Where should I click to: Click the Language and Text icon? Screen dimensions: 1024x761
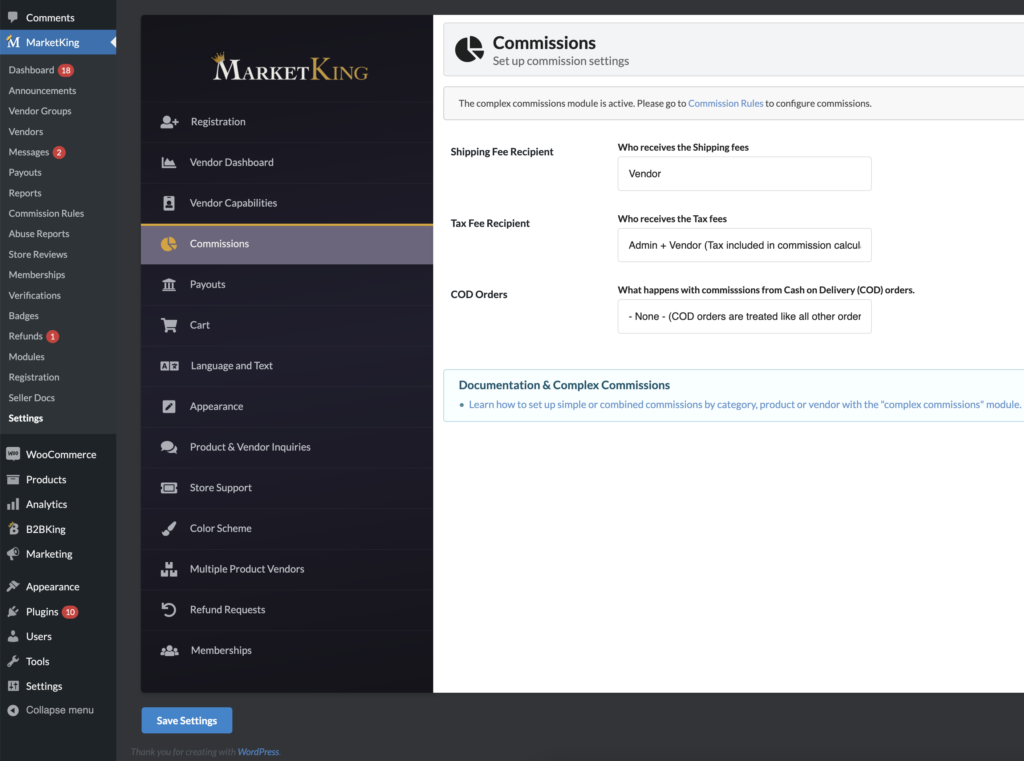click(x=169, y=366)
